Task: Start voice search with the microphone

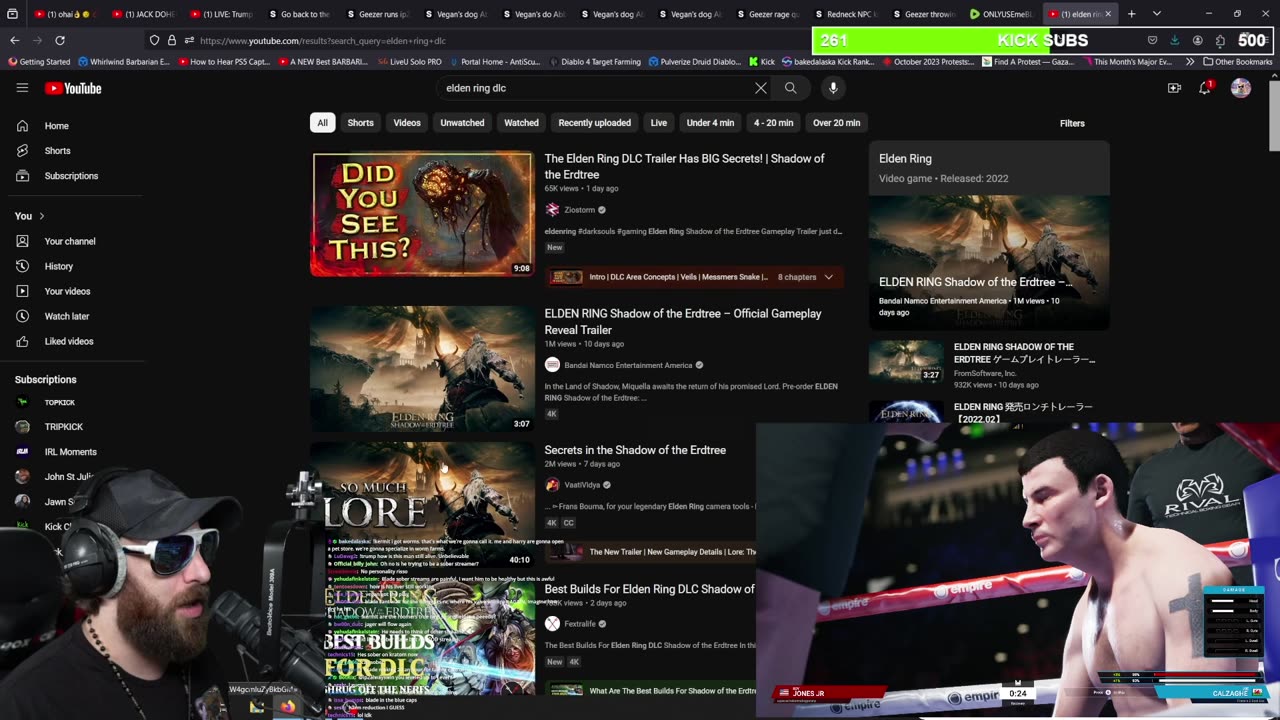Action: [x=833, y=88]
